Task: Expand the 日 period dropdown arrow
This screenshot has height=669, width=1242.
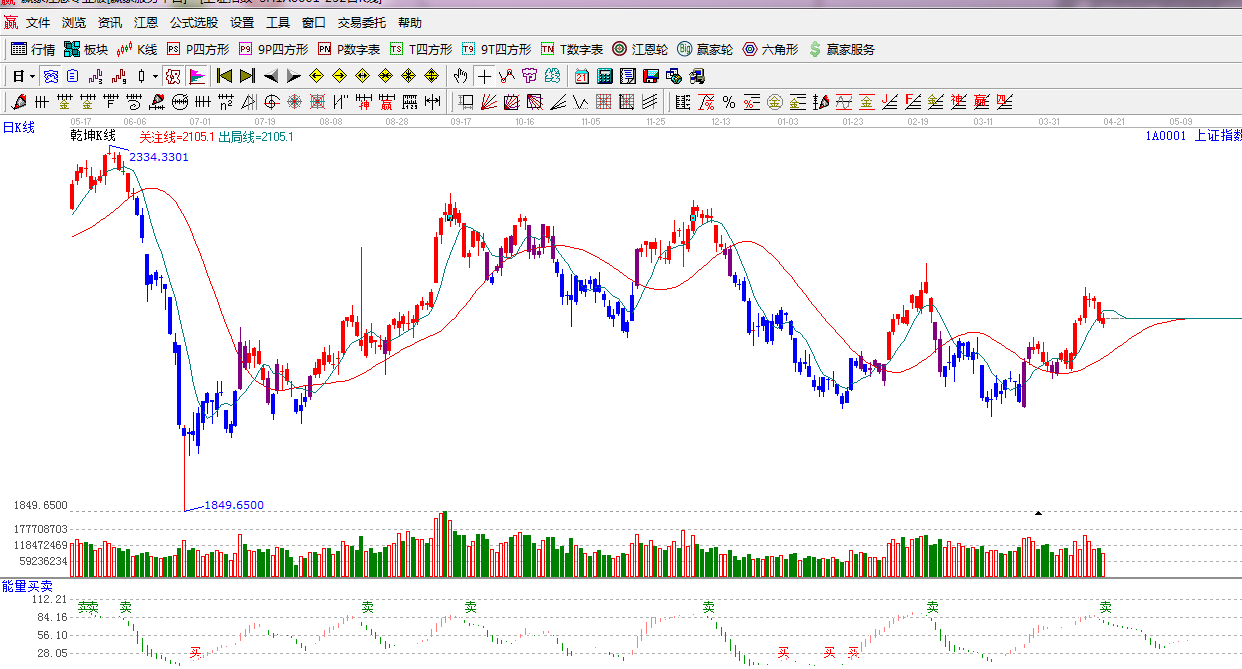Action: 32,76
